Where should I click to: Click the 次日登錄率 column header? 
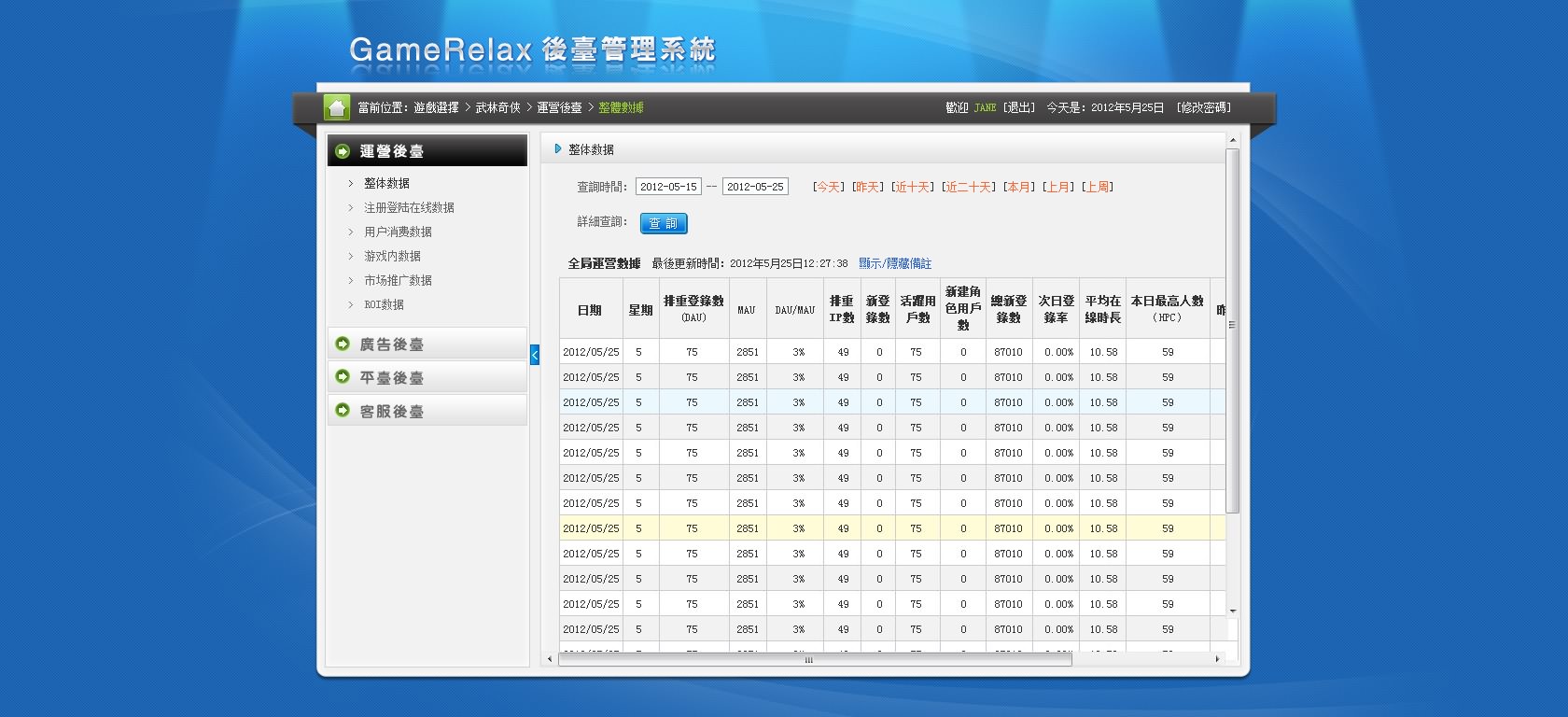click(1056, 309)
